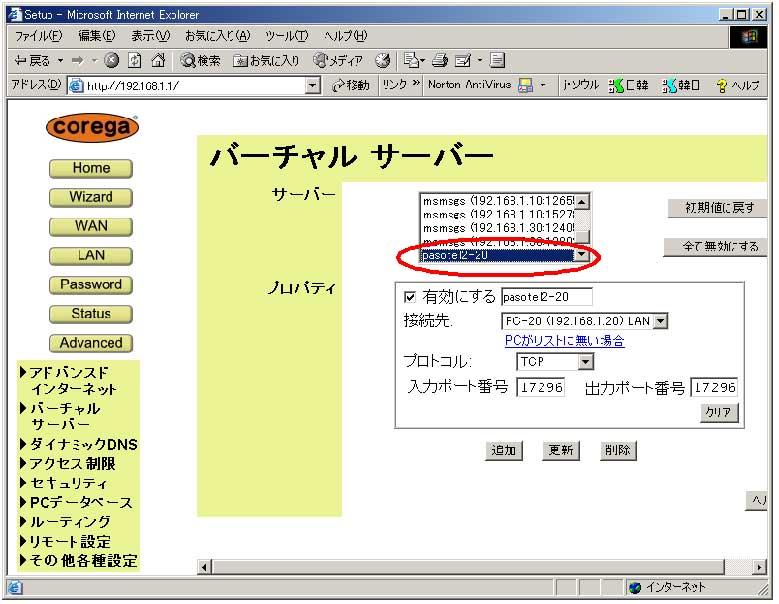Toggle the 有効にする checkbox
Viewport: 779px width, 604px height.
point(409,297)
